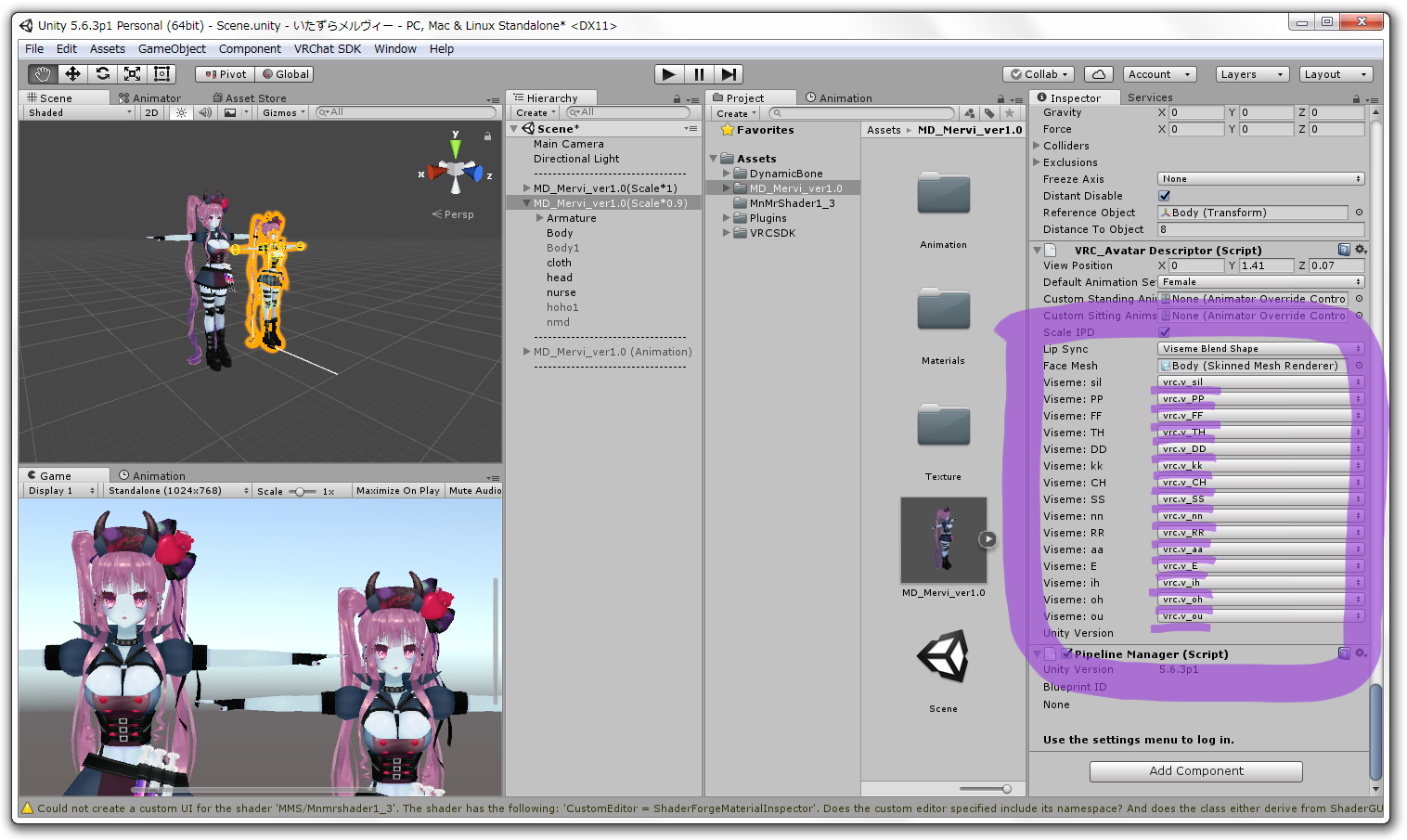This screenshot has width=1407, height=840.
Task: Click Add Component button
Action: (x=1195, y=771)
